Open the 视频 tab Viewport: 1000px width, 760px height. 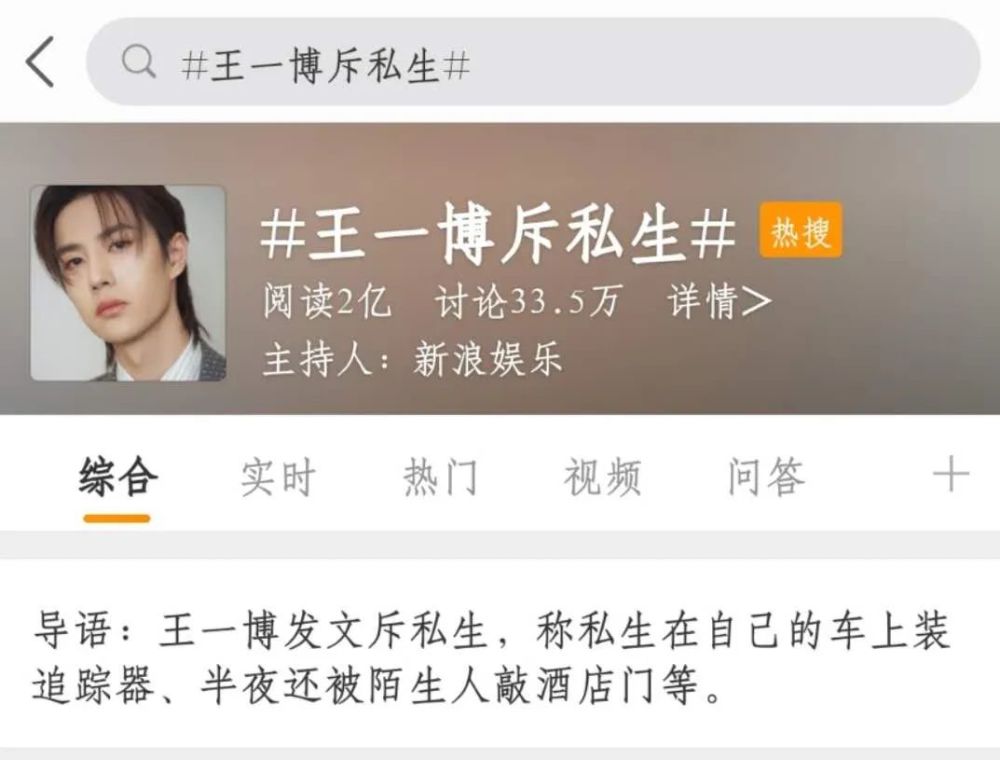(602, 476)
